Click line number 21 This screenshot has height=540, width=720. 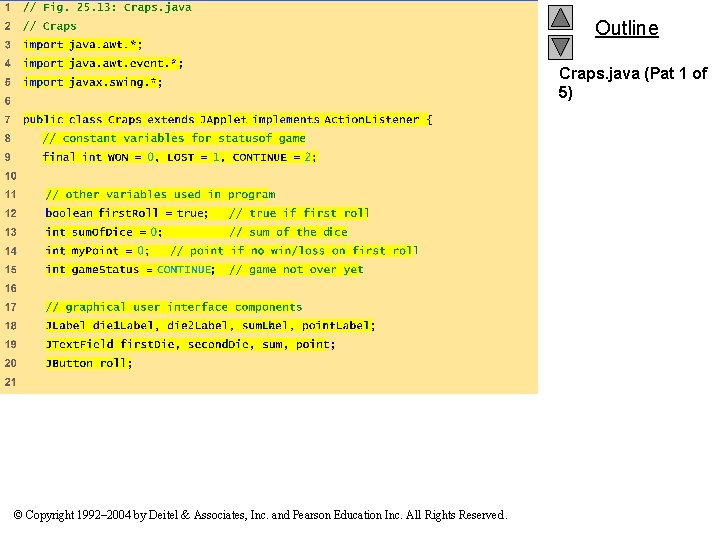pyautogui.click(x=10, y=382)
